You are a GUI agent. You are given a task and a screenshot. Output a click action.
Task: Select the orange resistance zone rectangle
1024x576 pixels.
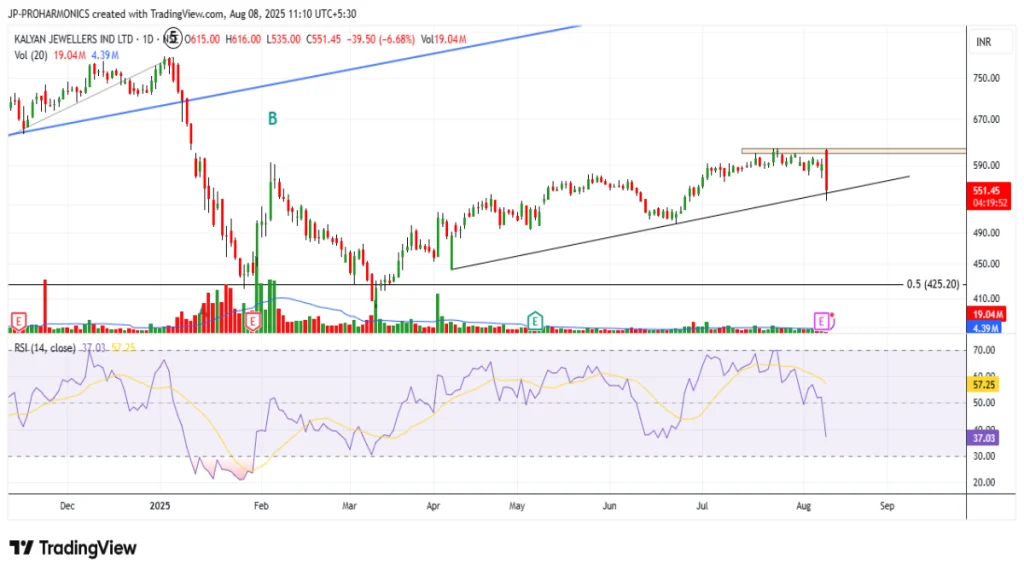coord(853,151)
